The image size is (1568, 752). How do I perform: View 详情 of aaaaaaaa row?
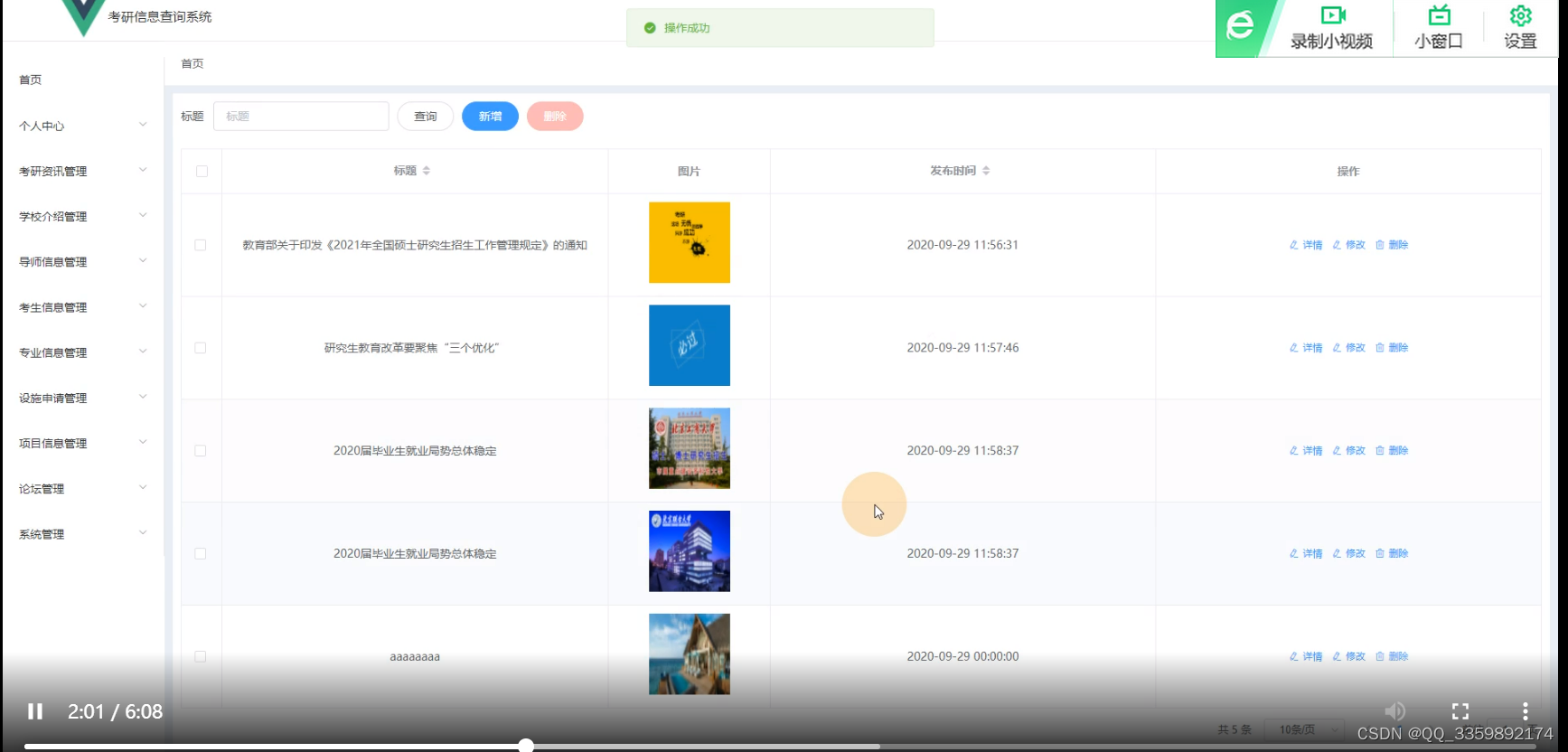(1306, 657)
